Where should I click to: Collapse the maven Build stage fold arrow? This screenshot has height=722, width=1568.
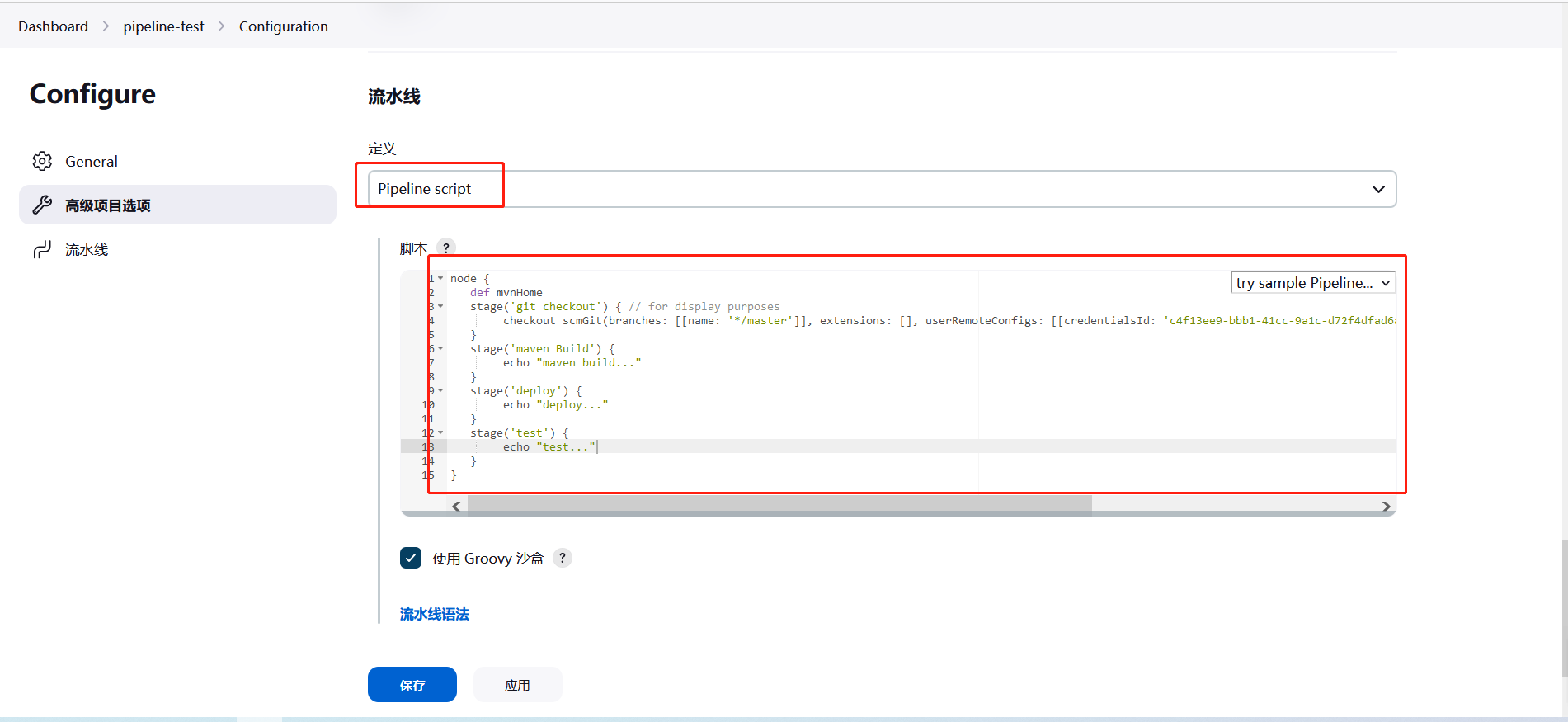(x=440, y=348)
